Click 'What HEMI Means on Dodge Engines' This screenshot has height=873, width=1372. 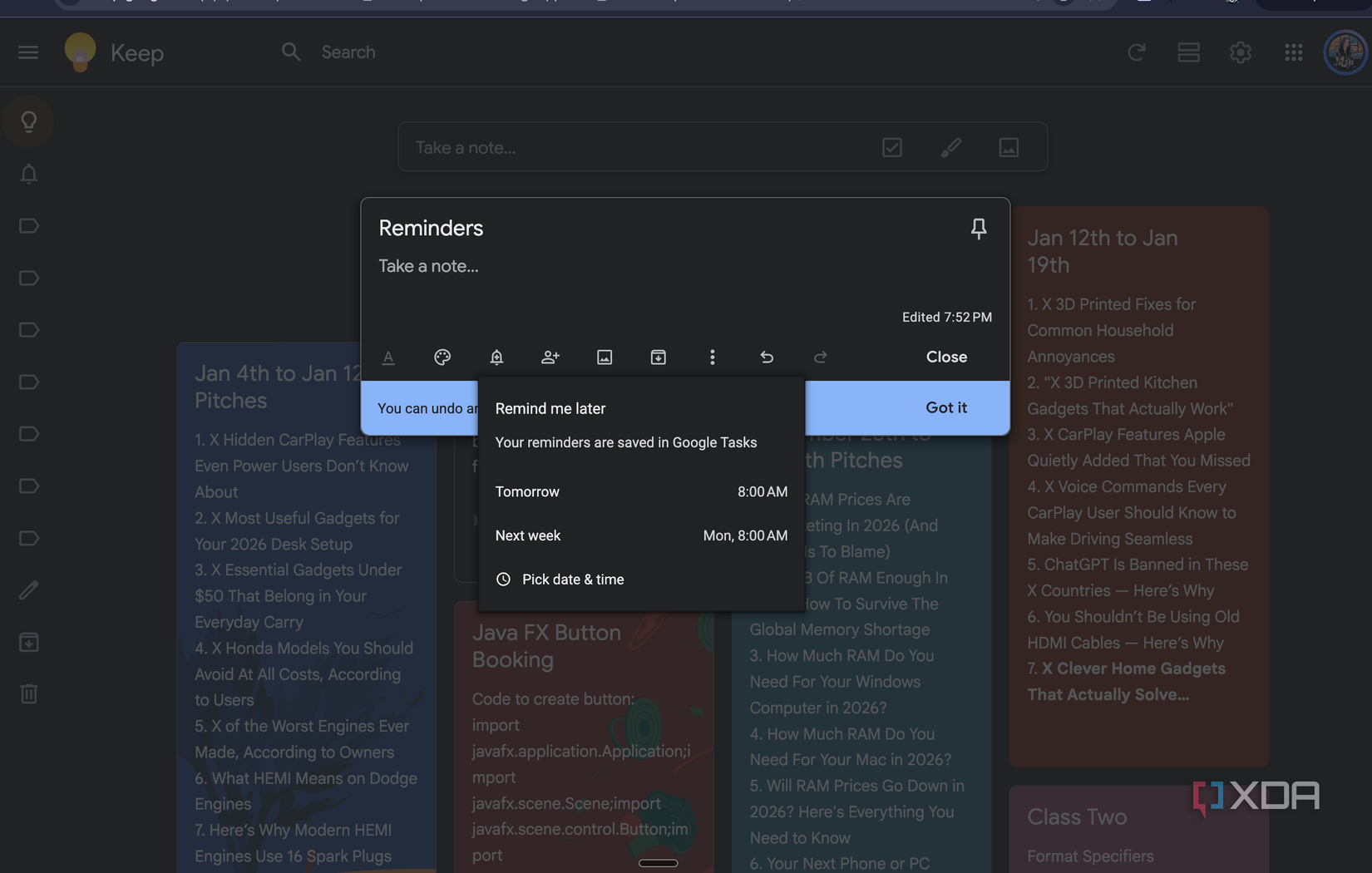(x=306, y=791)
